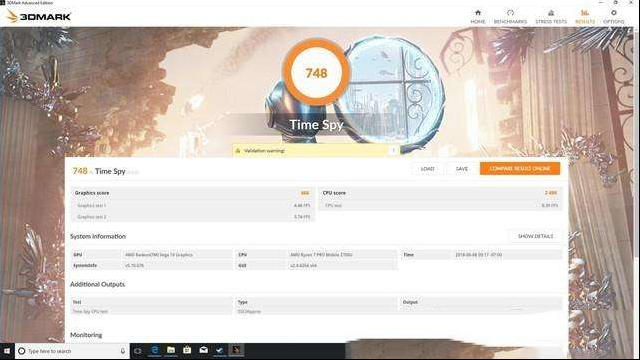This screenshot has height=360, width=640.
Task: Click the Load button
Action: pyautogui.click(x=427, y=169)
